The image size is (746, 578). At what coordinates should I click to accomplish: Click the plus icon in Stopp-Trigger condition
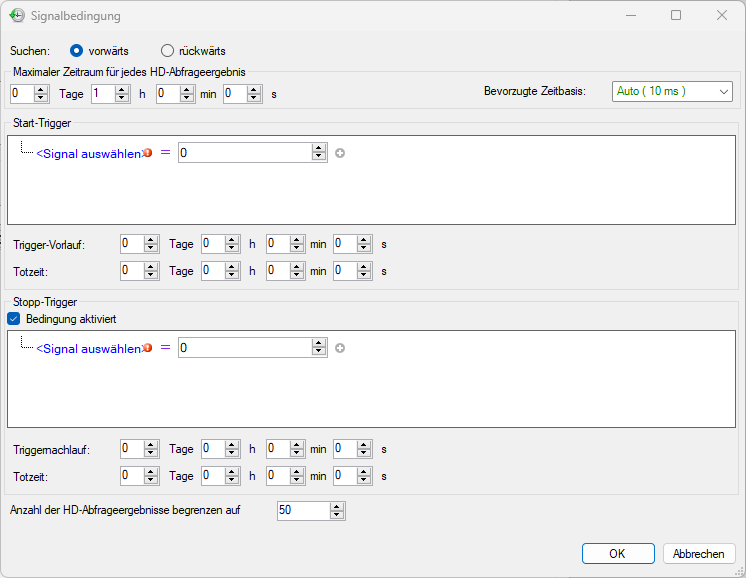(x=340, y=348)
